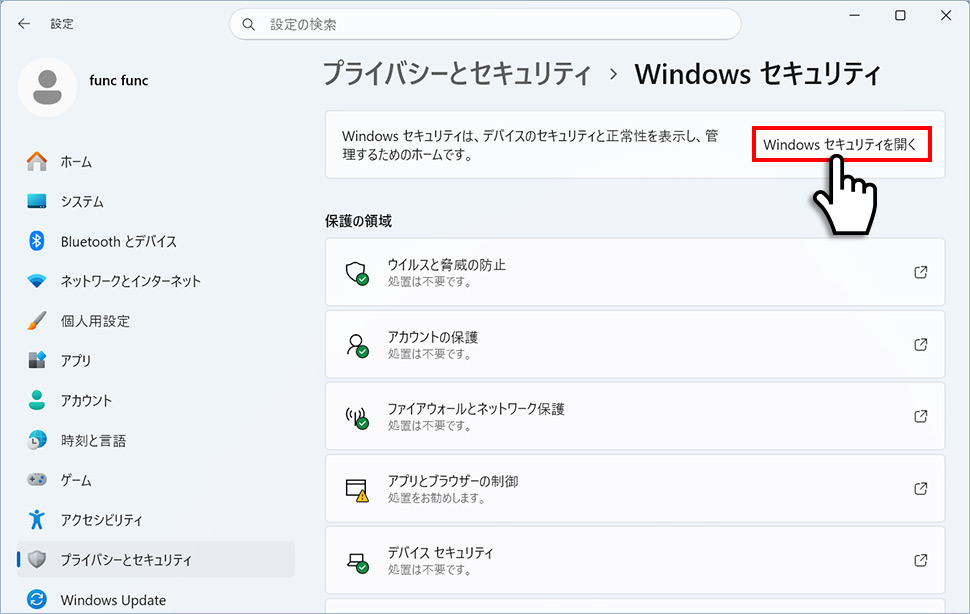The image size is (970, 614).
Task: Click the user avatar icon
Action: [48, 87]
